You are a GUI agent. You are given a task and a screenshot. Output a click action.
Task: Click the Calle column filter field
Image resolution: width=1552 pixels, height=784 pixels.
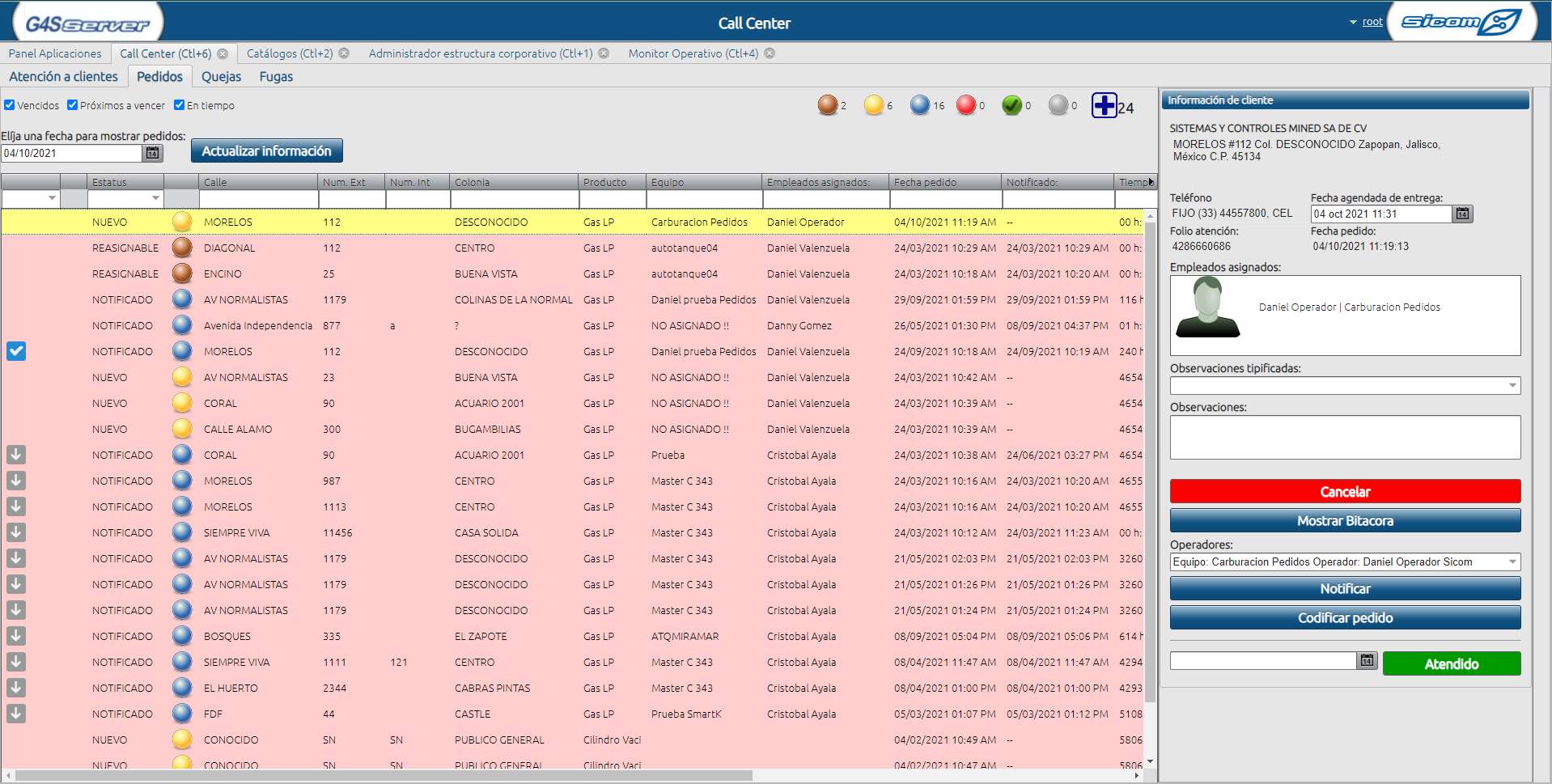[259, 199]
